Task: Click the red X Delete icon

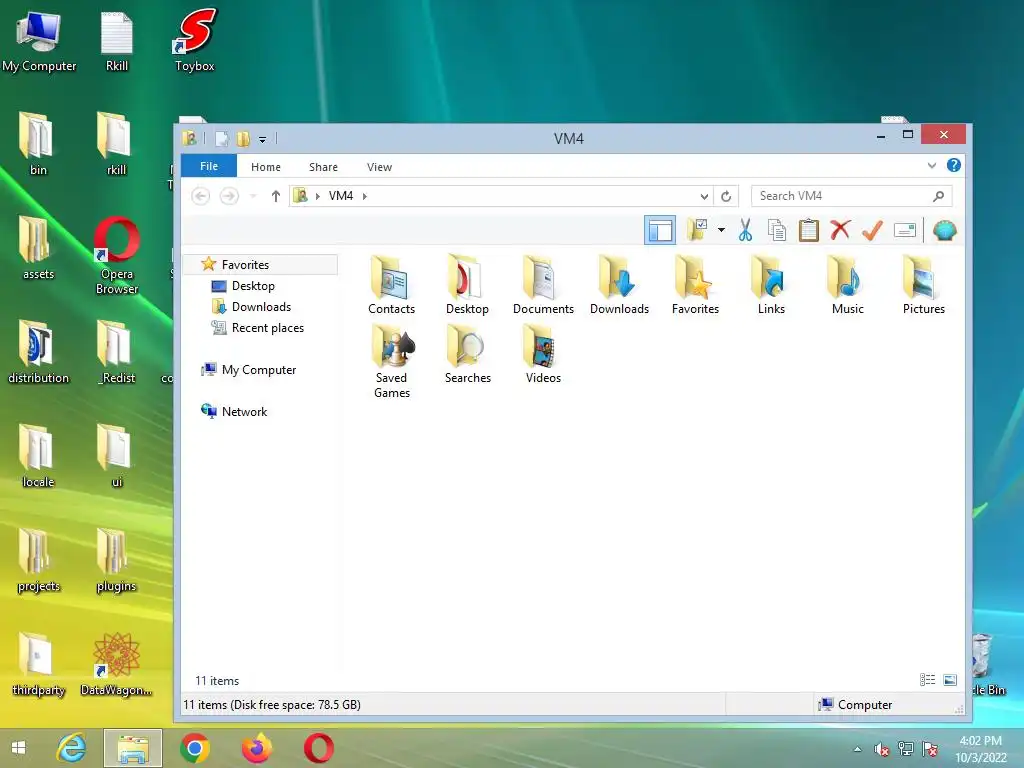Action: click(x=840, y=231)
